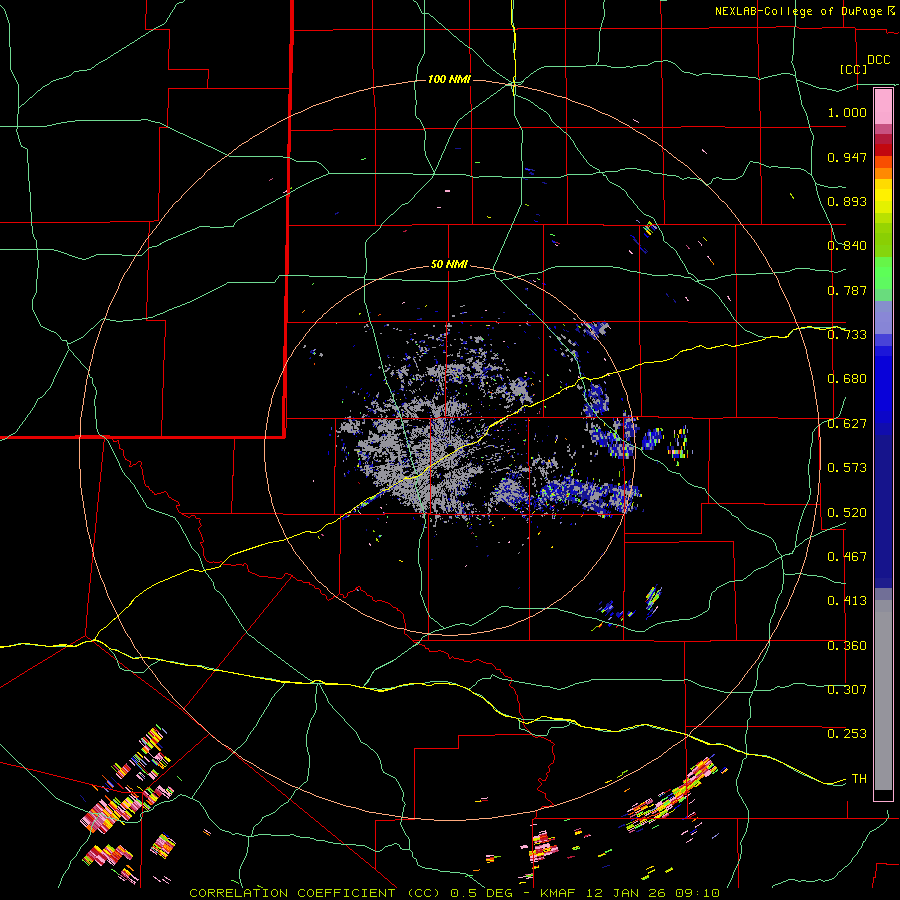Select the 0.307 scale value
The image size is (900, 900).
coord(847,690)
